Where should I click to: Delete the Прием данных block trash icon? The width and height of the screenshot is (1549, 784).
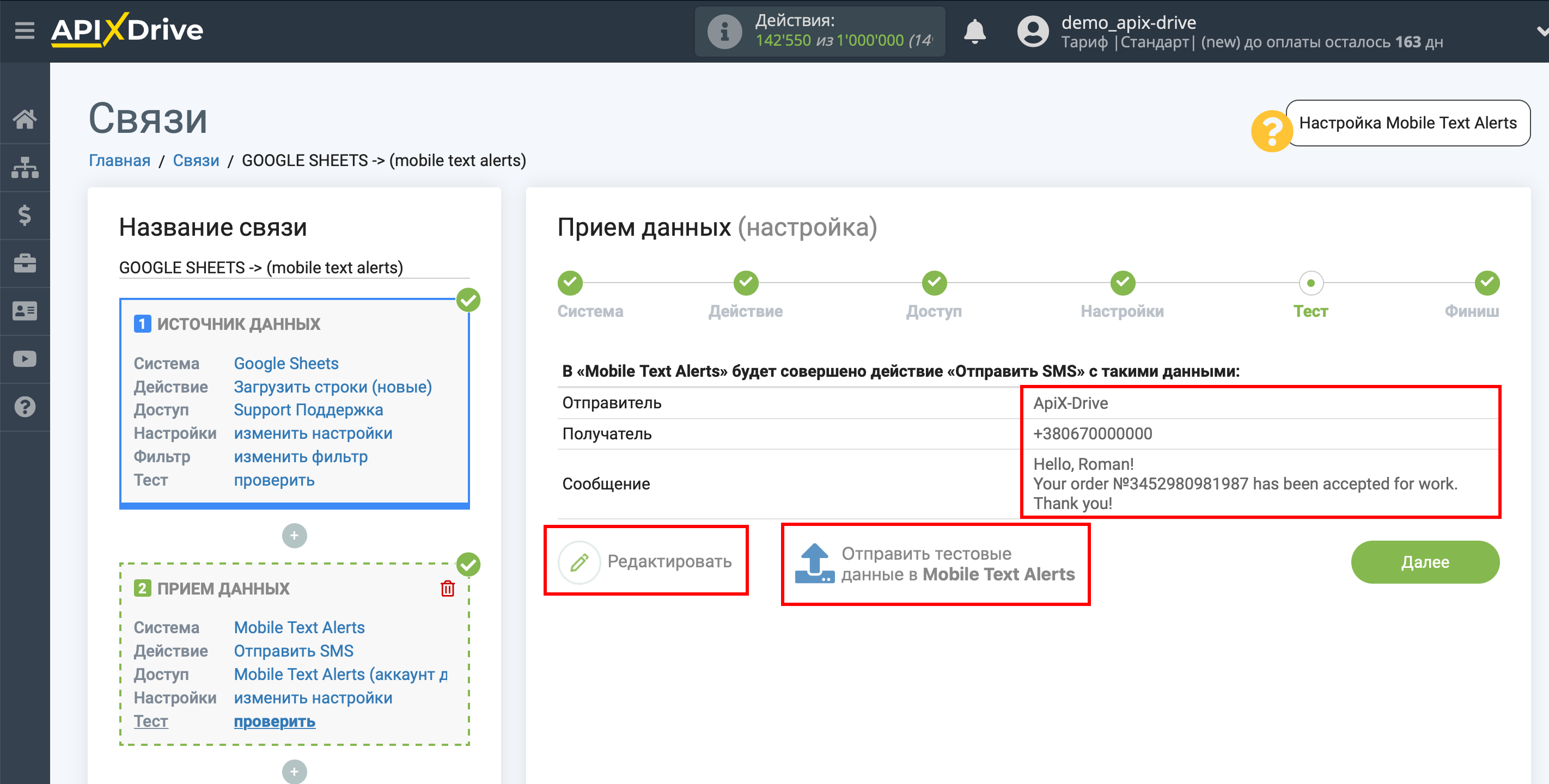tap(447, 588)
